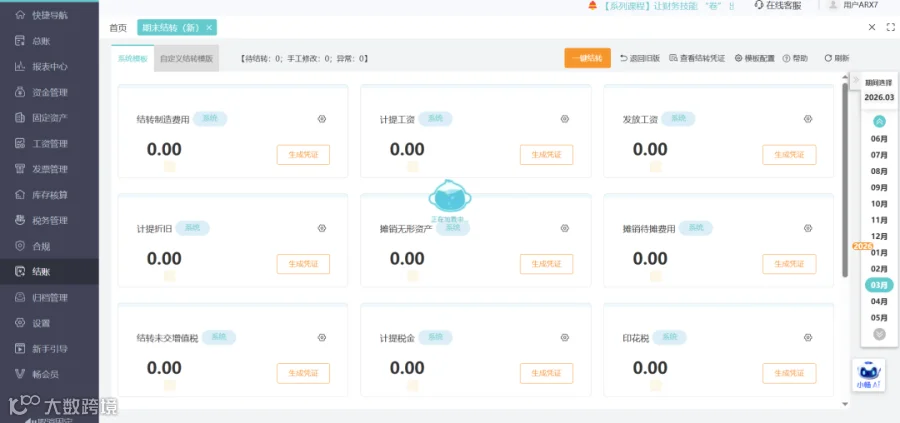This screenshot has height=423, width=900.
Task: Open settings gear on 结转制造费用 card
Action: coord(321,119)
